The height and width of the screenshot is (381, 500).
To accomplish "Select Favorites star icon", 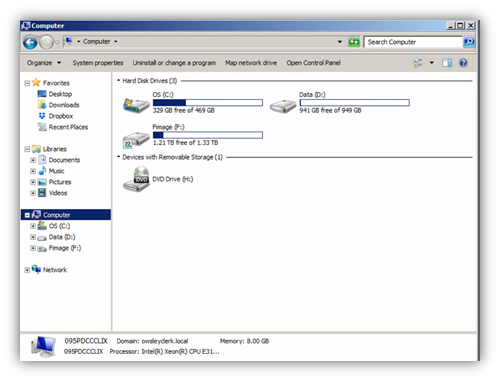I will coord(36,82).
